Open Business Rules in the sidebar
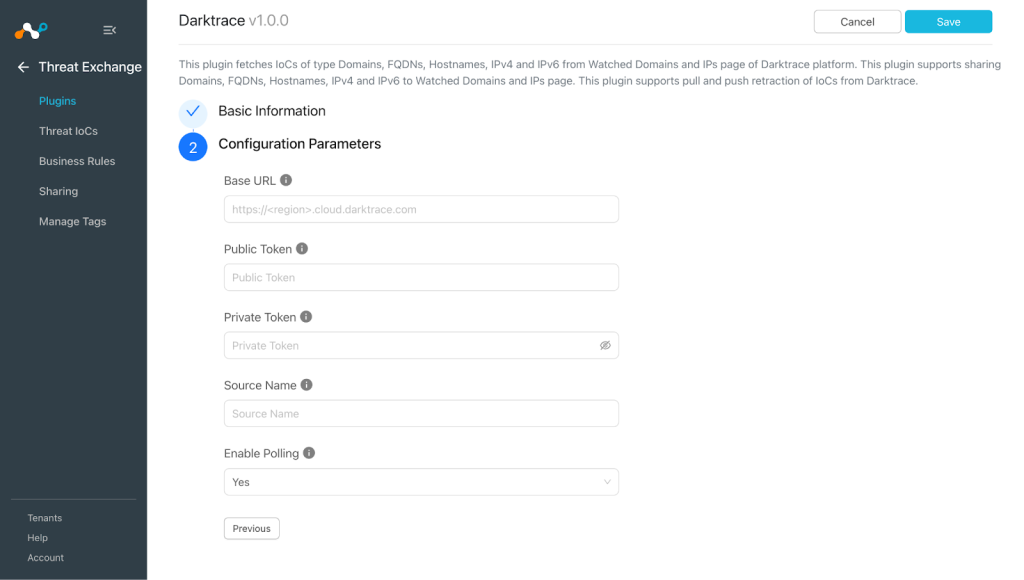 tap(77, 161)
